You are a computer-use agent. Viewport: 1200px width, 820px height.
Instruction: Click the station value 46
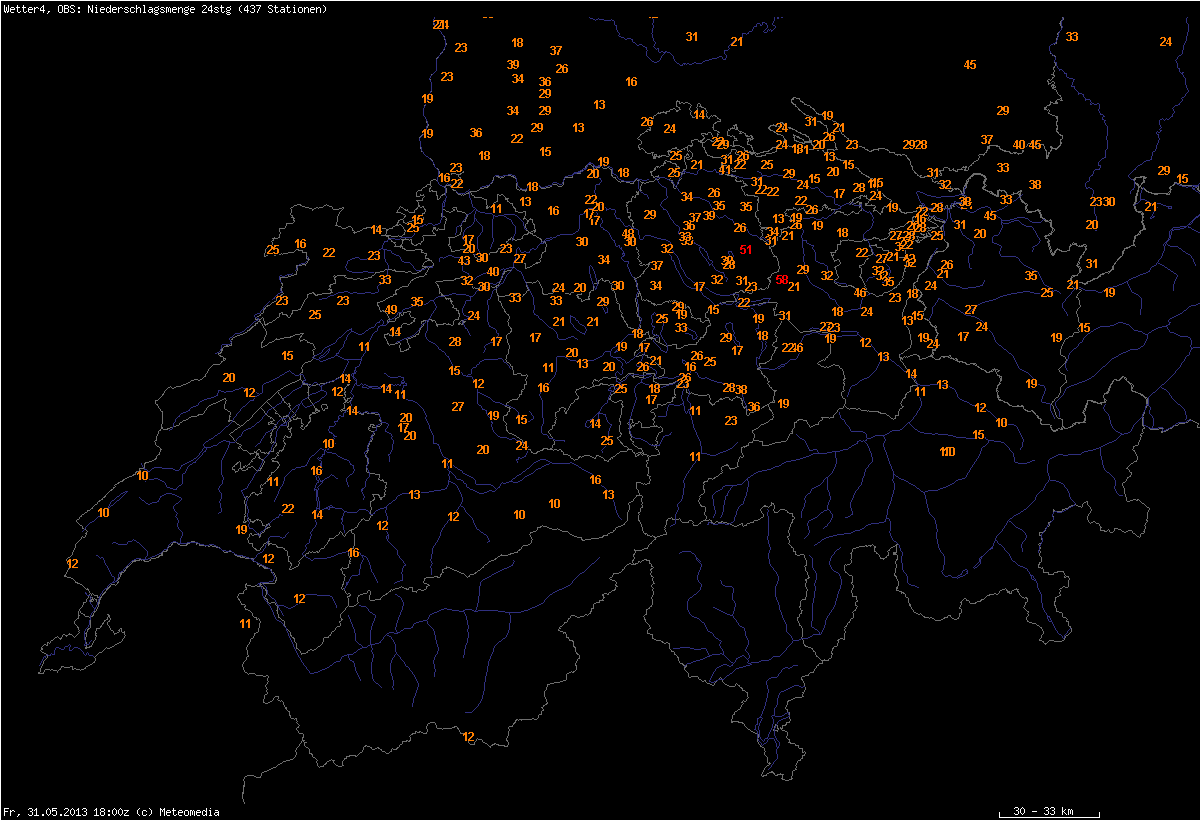[860, 293]
